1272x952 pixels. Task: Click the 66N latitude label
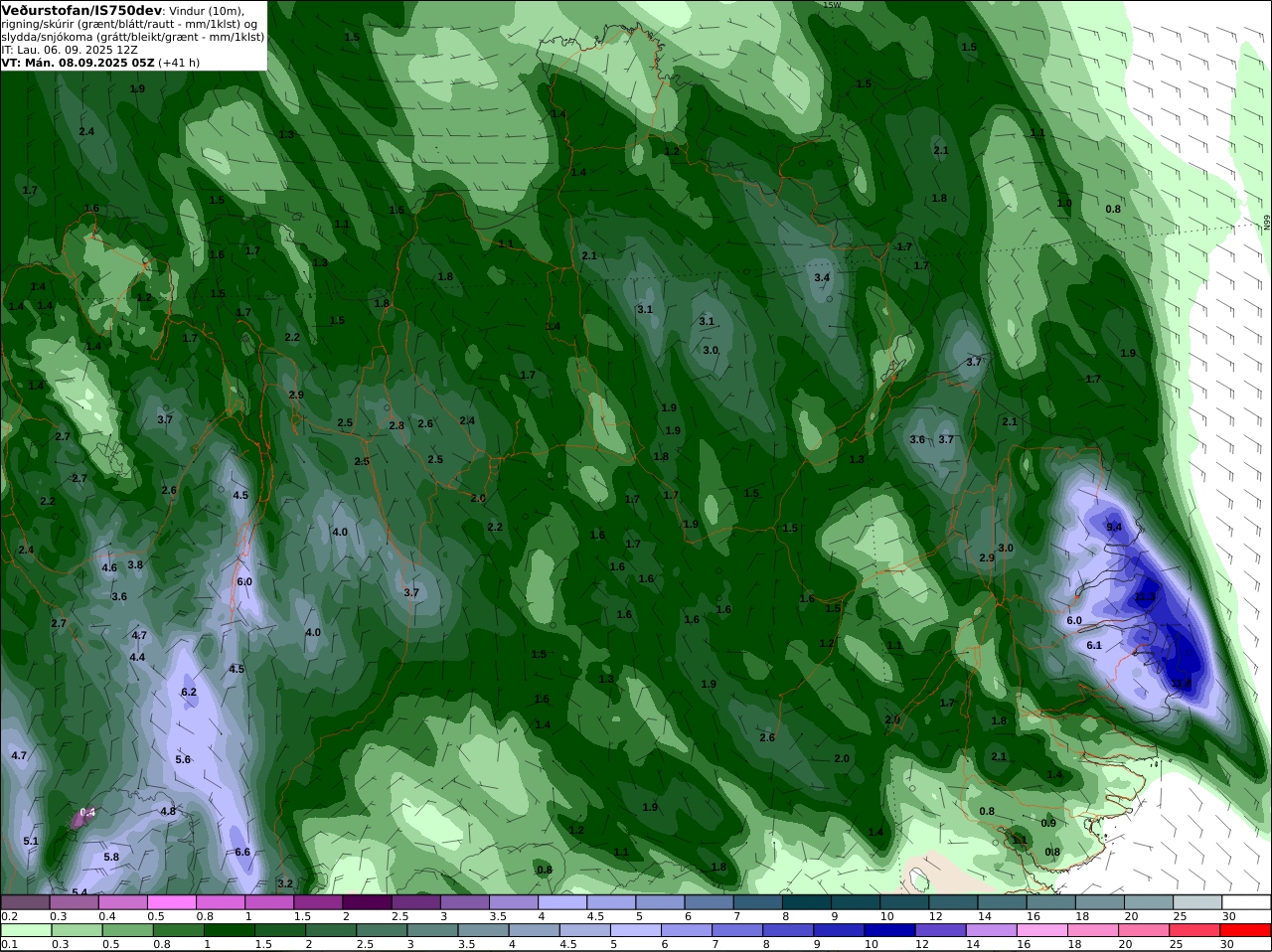(x=1267, y=224)
